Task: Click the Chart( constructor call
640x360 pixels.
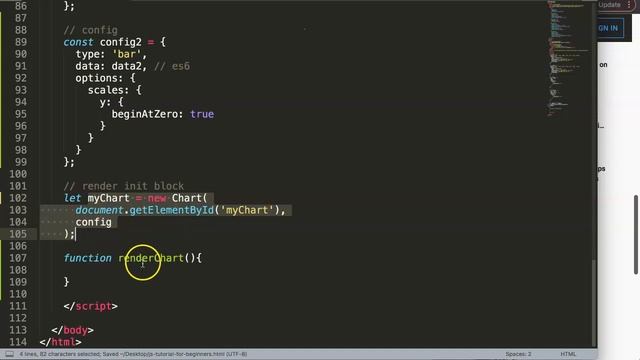Action: (189, 198)
